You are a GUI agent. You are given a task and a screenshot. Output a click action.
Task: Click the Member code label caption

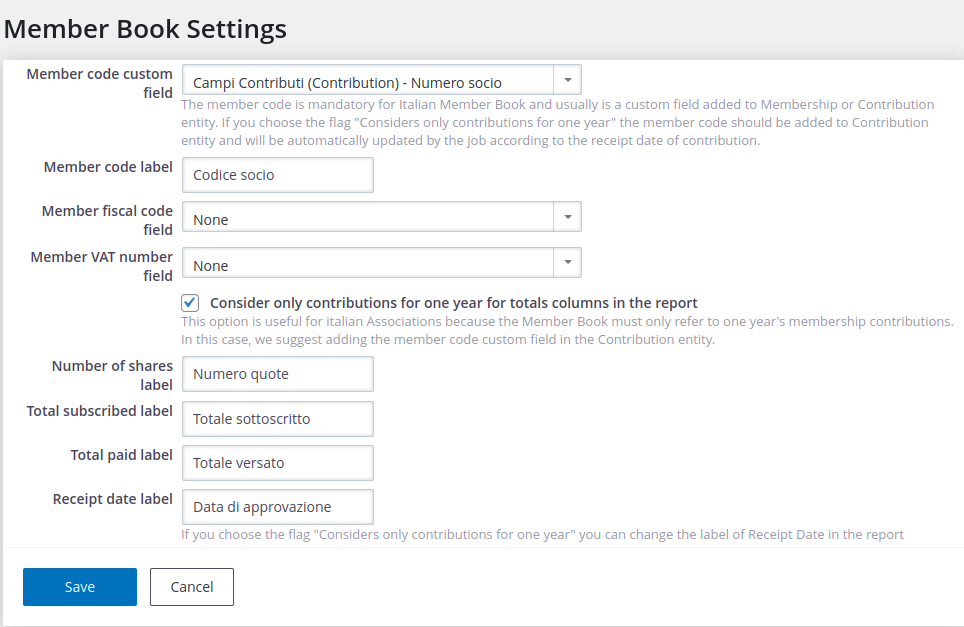(108, 167)
